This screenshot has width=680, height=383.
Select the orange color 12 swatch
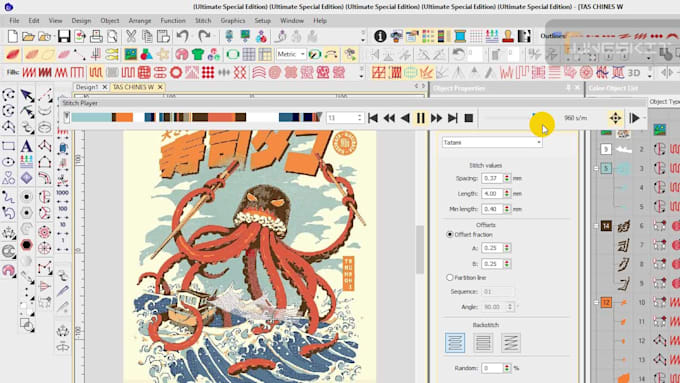click(606, 302)
